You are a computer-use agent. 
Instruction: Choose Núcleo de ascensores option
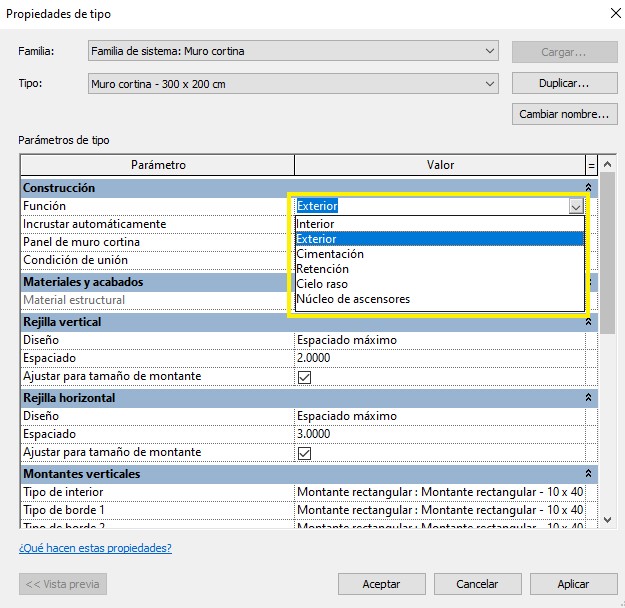[353, 299]
